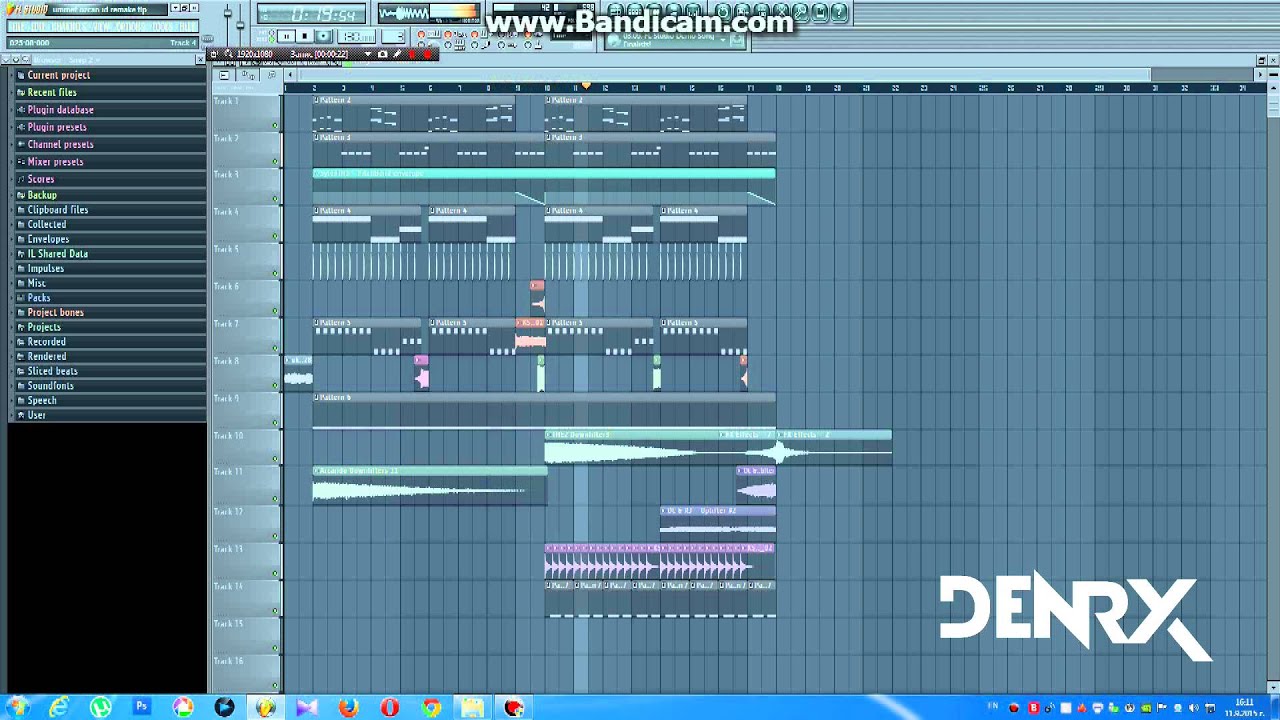Open the EDIT menu
This screenshot has height=720, width=1280.
39,26
